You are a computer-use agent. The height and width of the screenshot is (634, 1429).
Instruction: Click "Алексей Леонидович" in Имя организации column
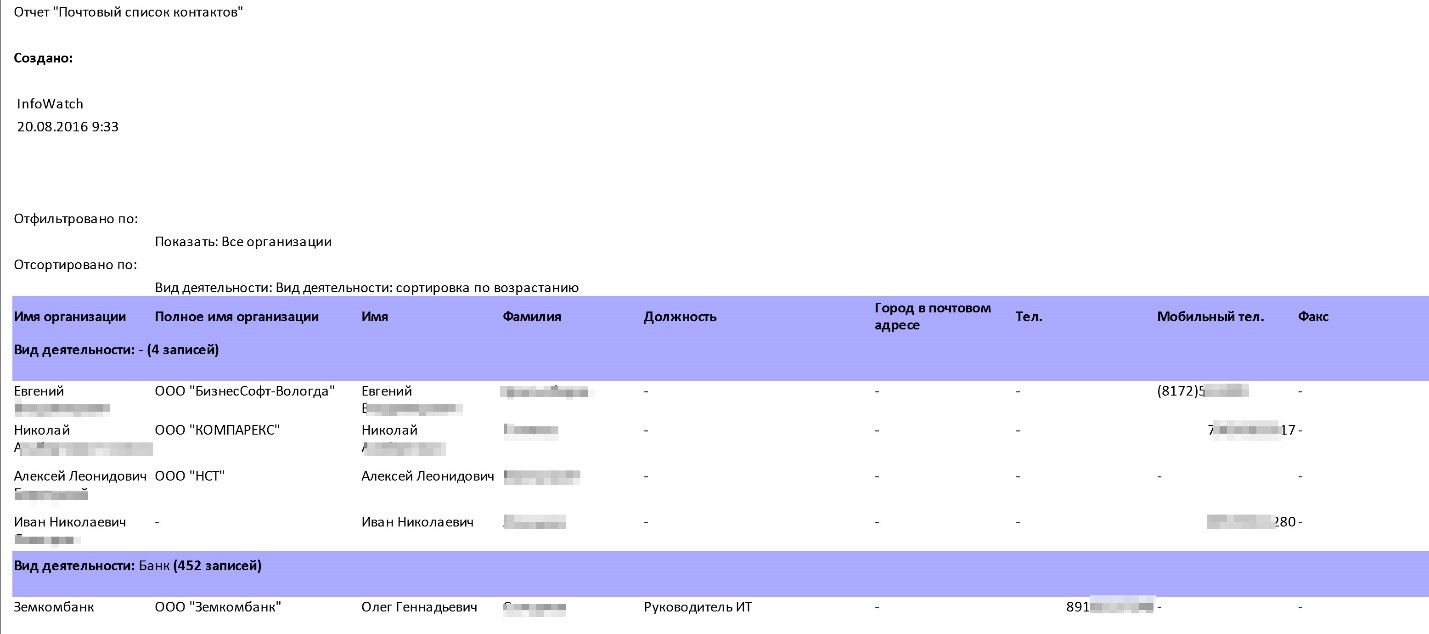(81, 476)
